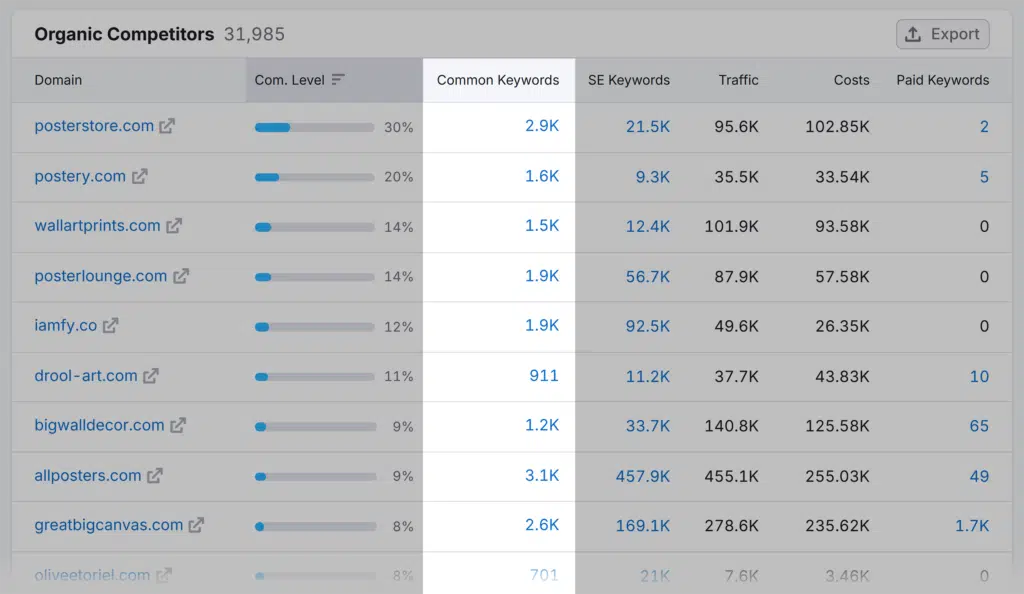
Task: Sort by SE Keywords column header
Action: [x=628, y=80]
